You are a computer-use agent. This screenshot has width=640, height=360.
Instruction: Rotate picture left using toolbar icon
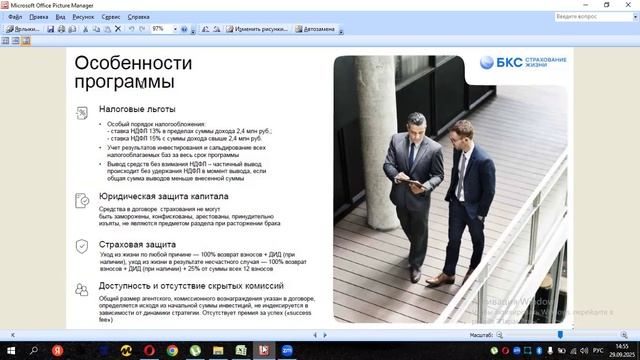tap(205, 29)
